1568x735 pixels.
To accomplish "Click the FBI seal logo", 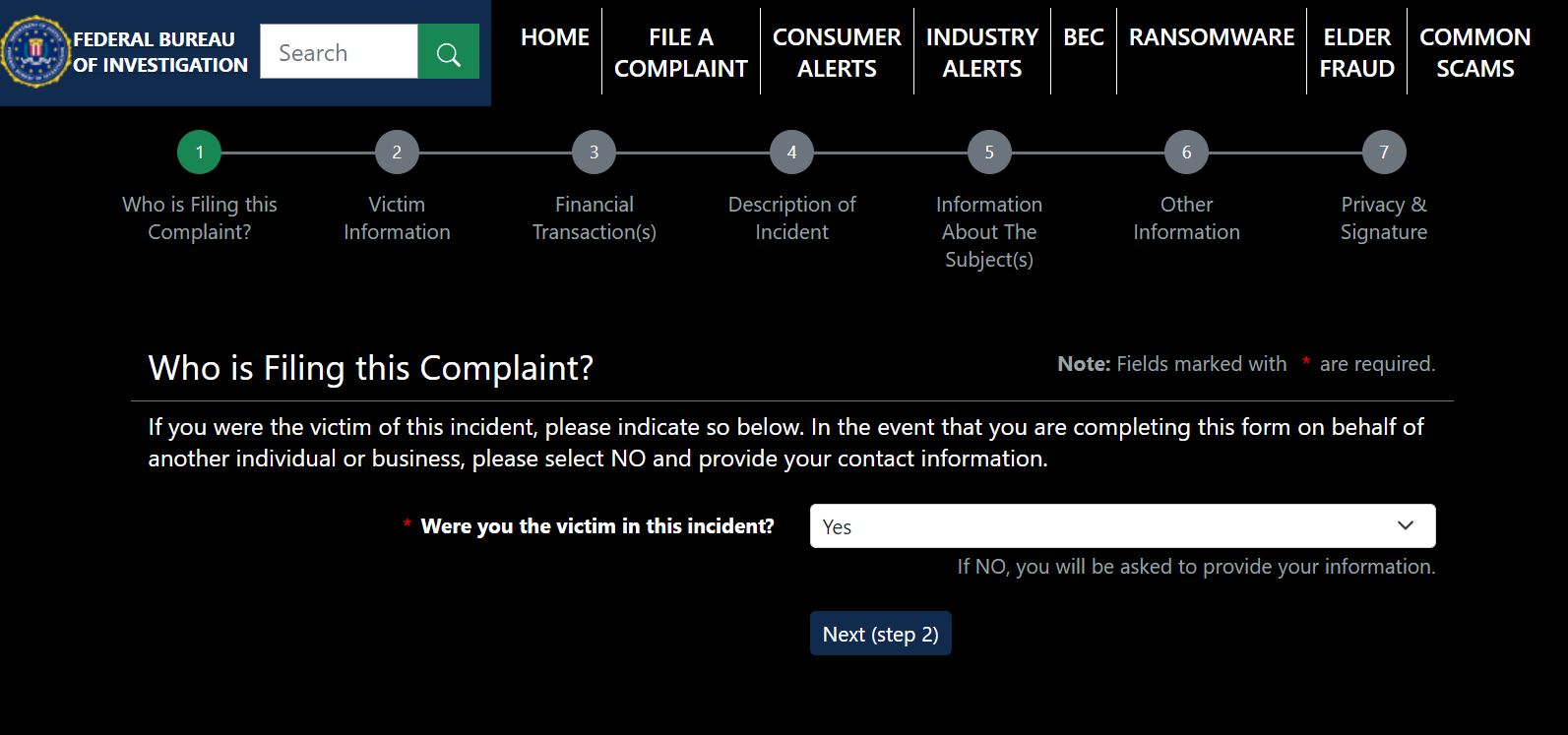I will [x=32, y=52].
